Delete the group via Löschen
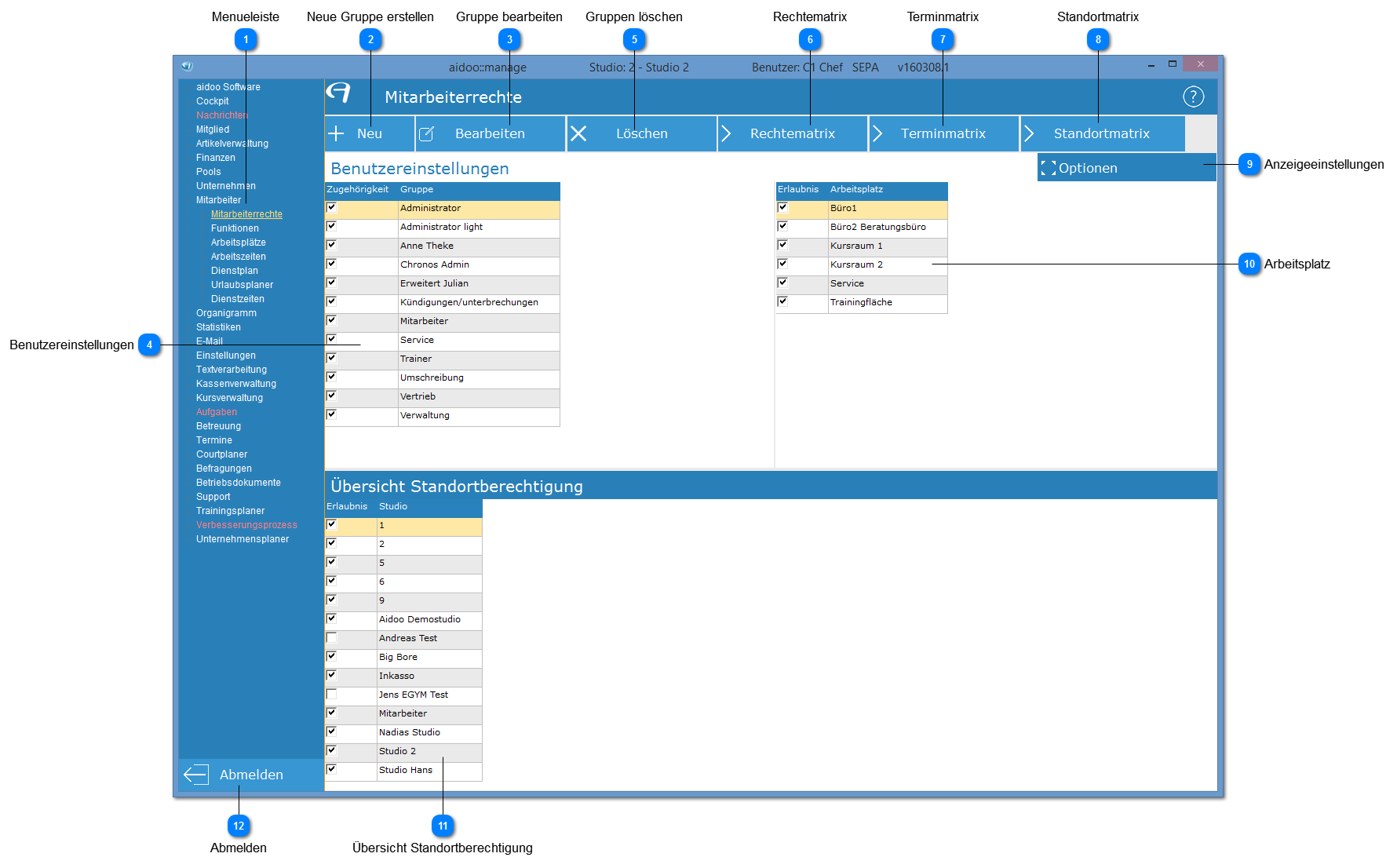 [x=641, y=133]
